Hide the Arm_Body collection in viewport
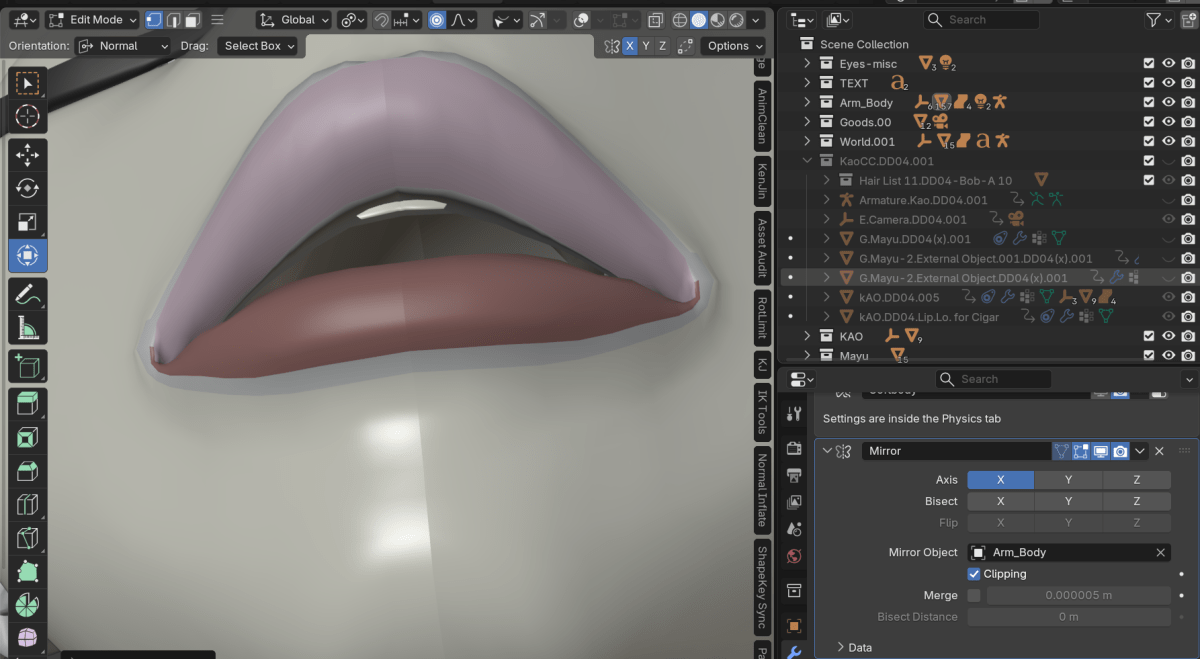Image resolution: width=1200 pixels, height=659 pixels. [1168, 102]
